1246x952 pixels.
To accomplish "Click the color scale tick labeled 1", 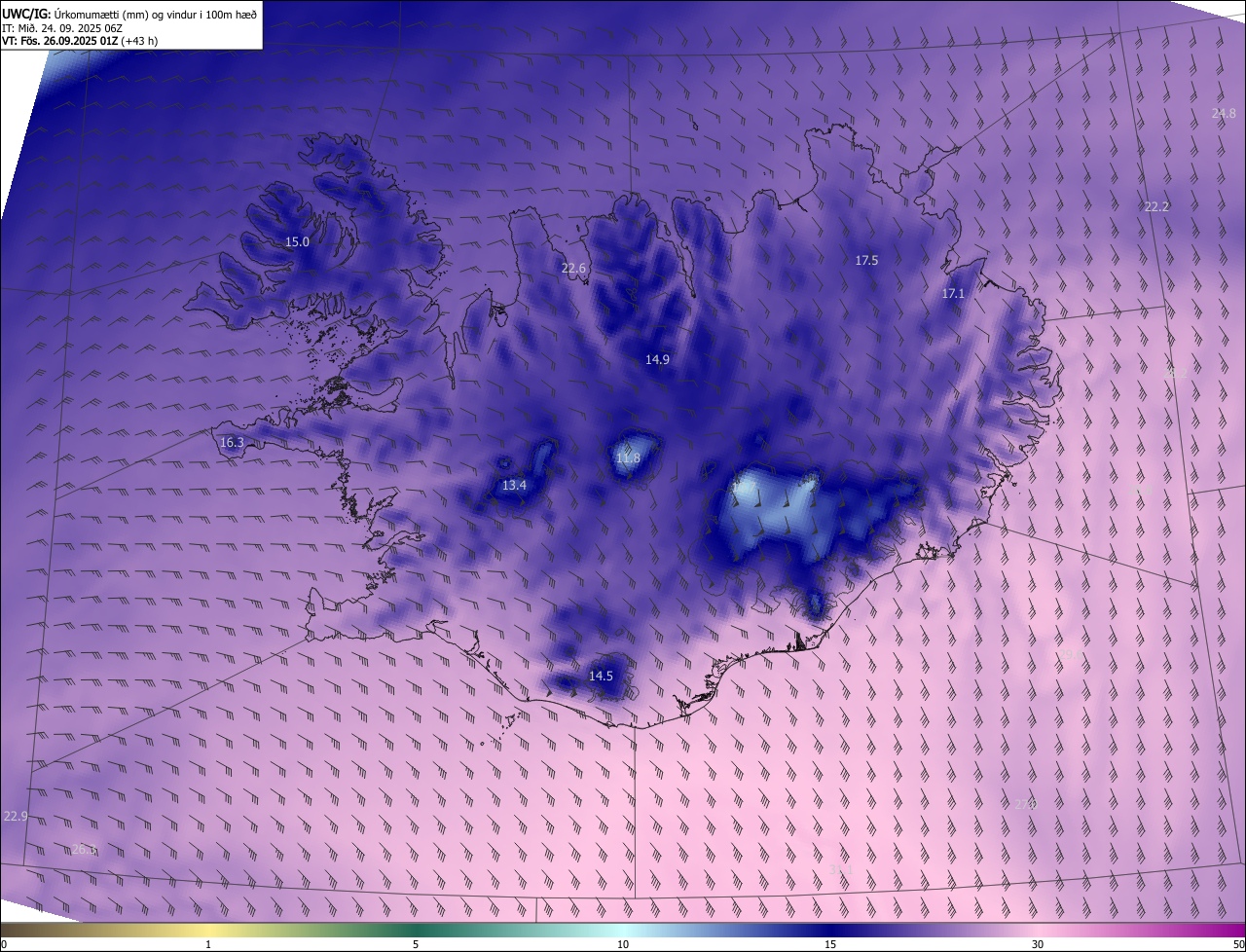I will 208,944.
